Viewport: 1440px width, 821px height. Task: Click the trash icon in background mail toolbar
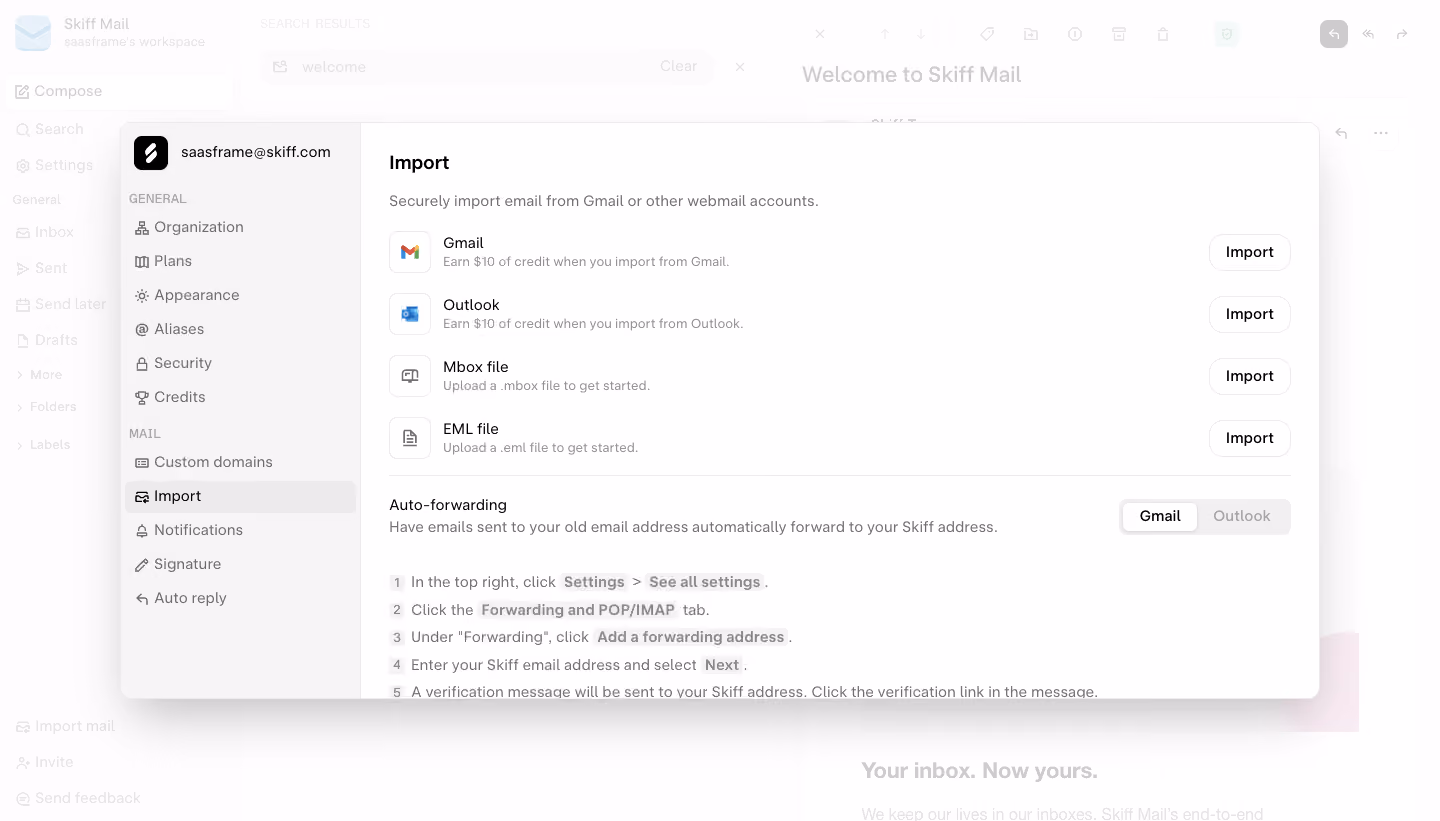click(1163, 34)
